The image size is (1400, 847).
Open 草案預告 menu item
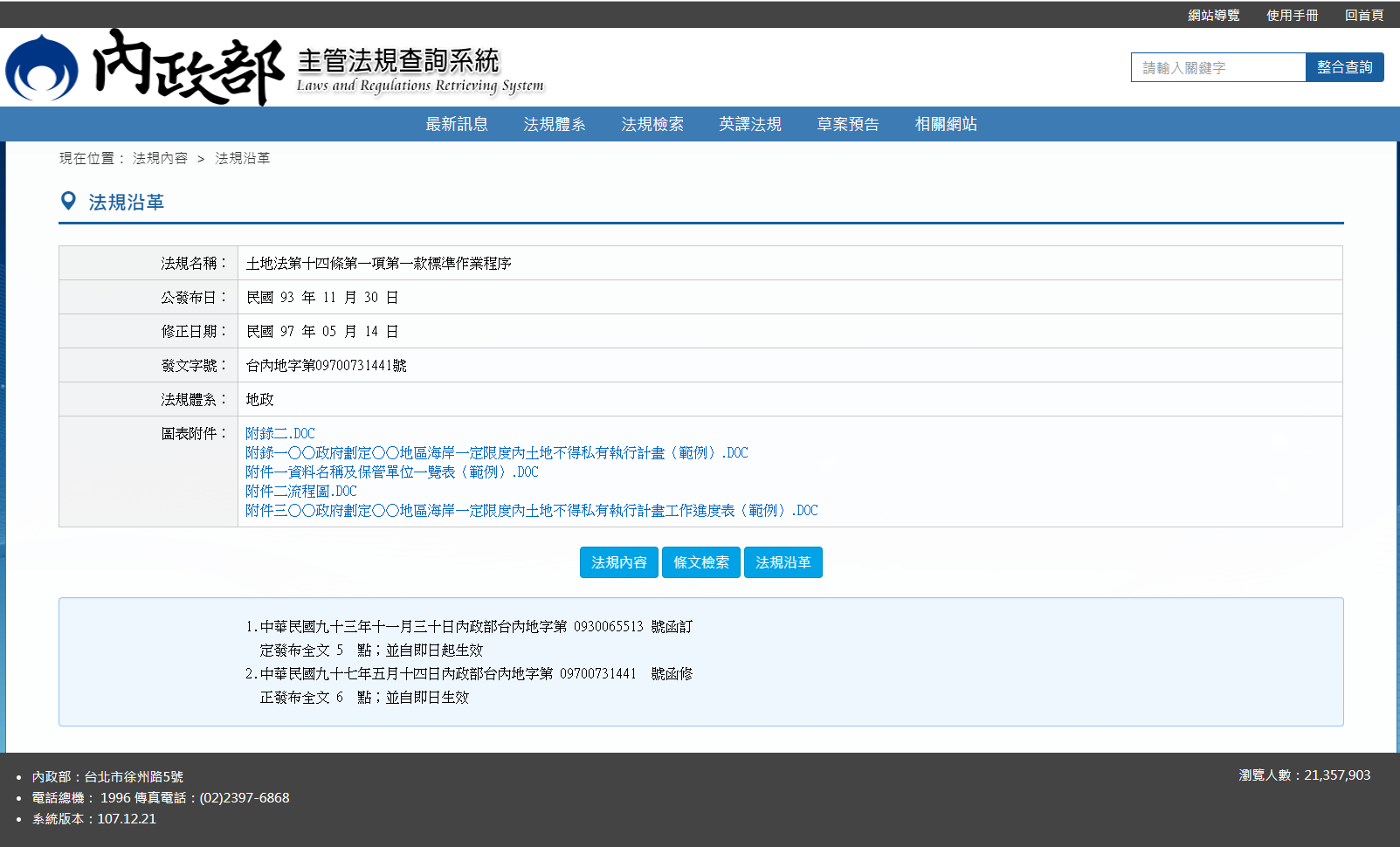847,124
